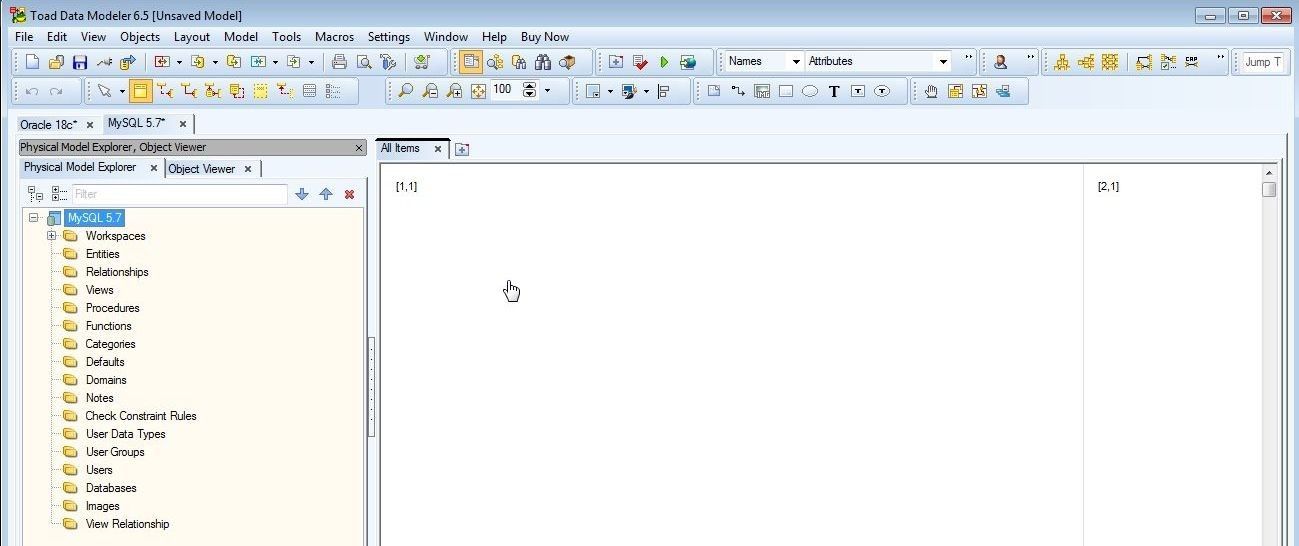
Task: Open the Buy Now menu
Action: click(545, 37)
